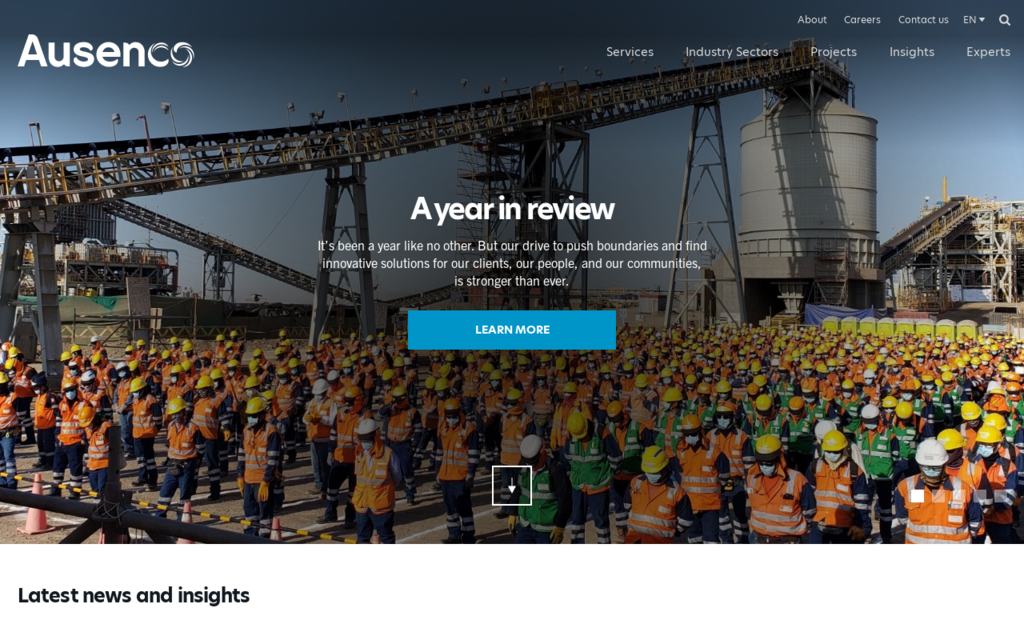Click the 'A year in review' headline
Screen dimensions: 1024x640
pos(512,210)
